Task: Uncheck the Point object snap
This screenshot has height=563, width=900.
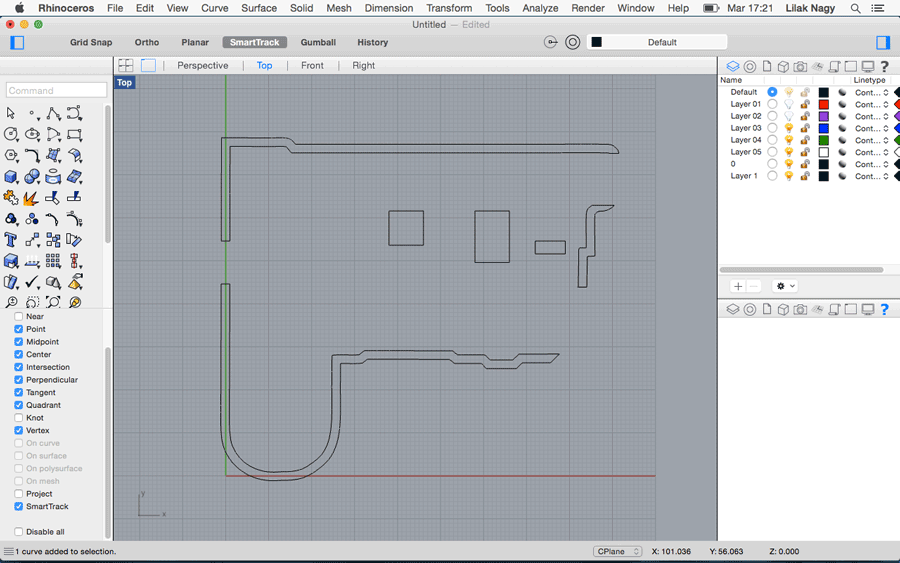Action: [18, 329]
